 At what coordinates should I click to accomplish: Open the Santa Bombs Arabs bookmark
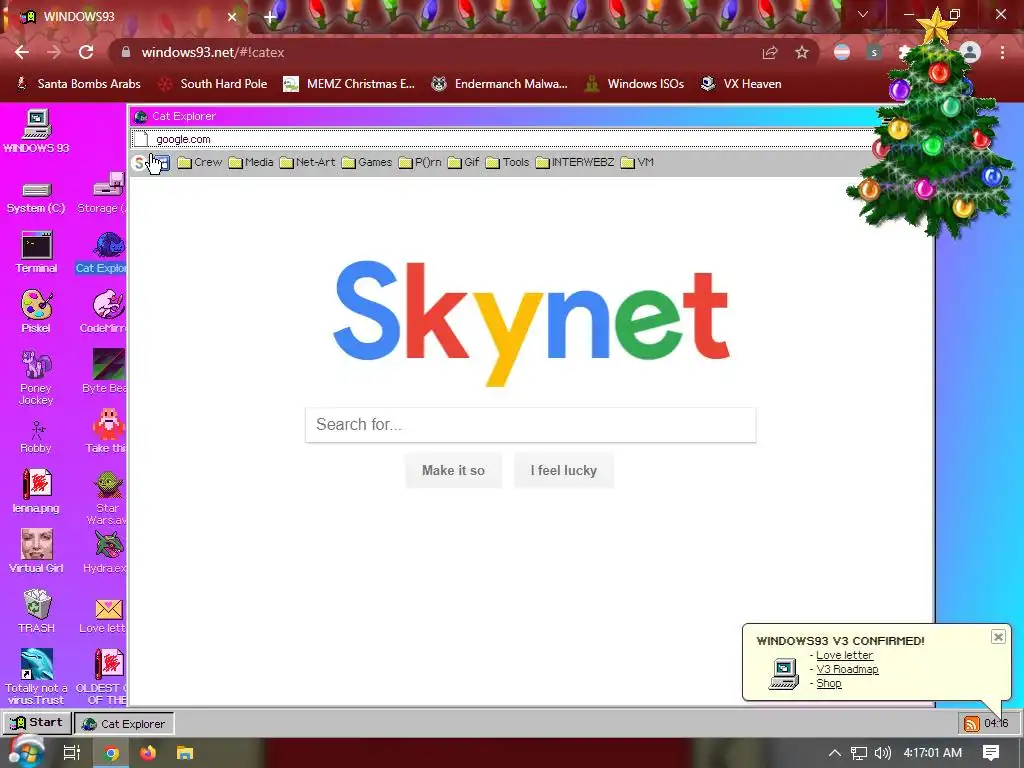(x=78, y=84)
